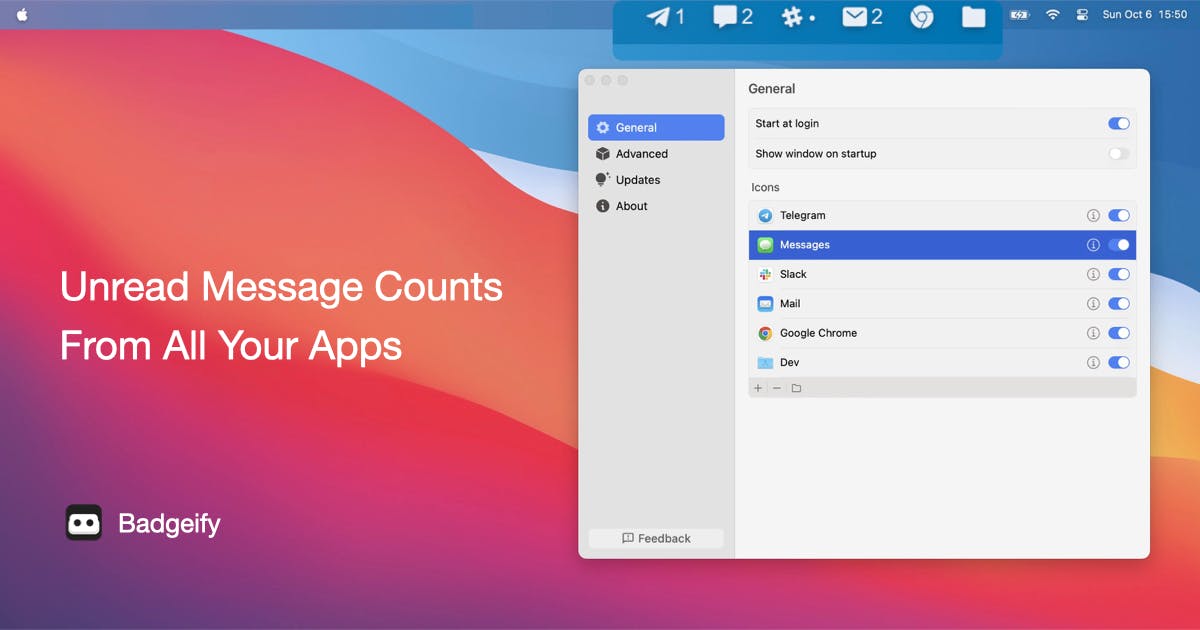Switch to the Advanced sidebar tab
Viewport: 1200px width, 630px height.
656,154
